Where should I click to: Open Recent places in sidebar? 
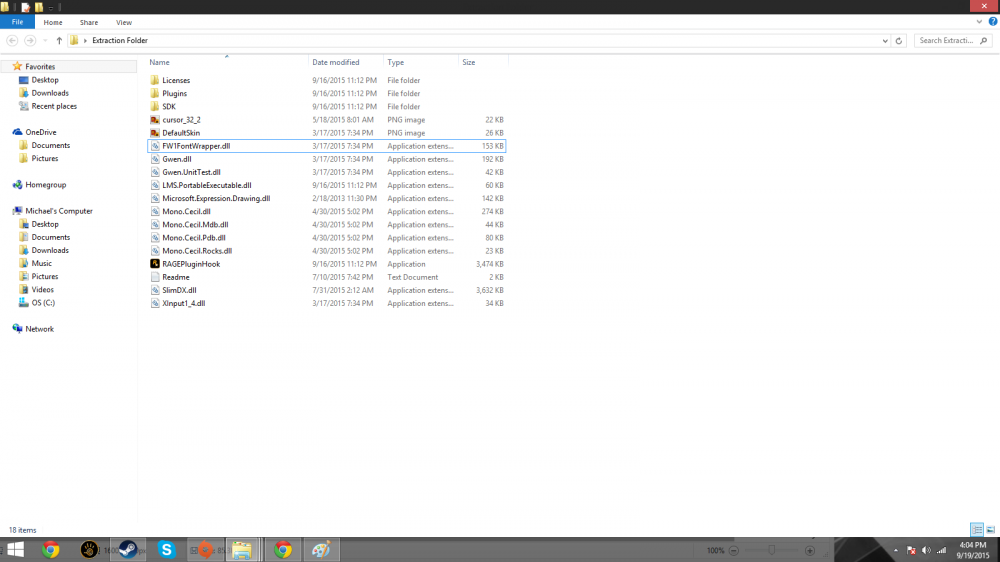point(54,106)
